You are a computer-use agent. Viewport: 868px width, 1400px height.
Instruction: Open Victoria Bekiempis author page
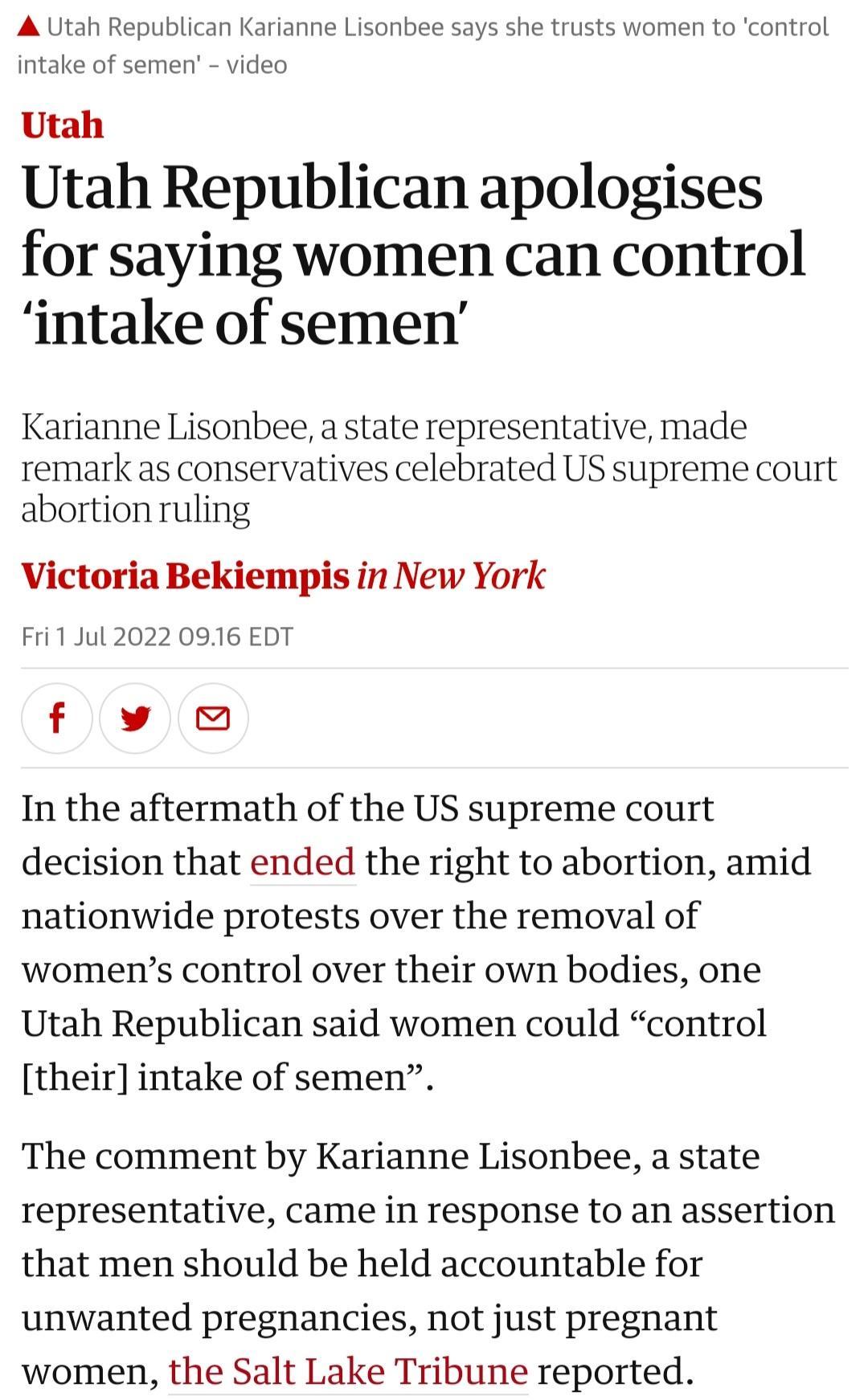click(177, 575)
